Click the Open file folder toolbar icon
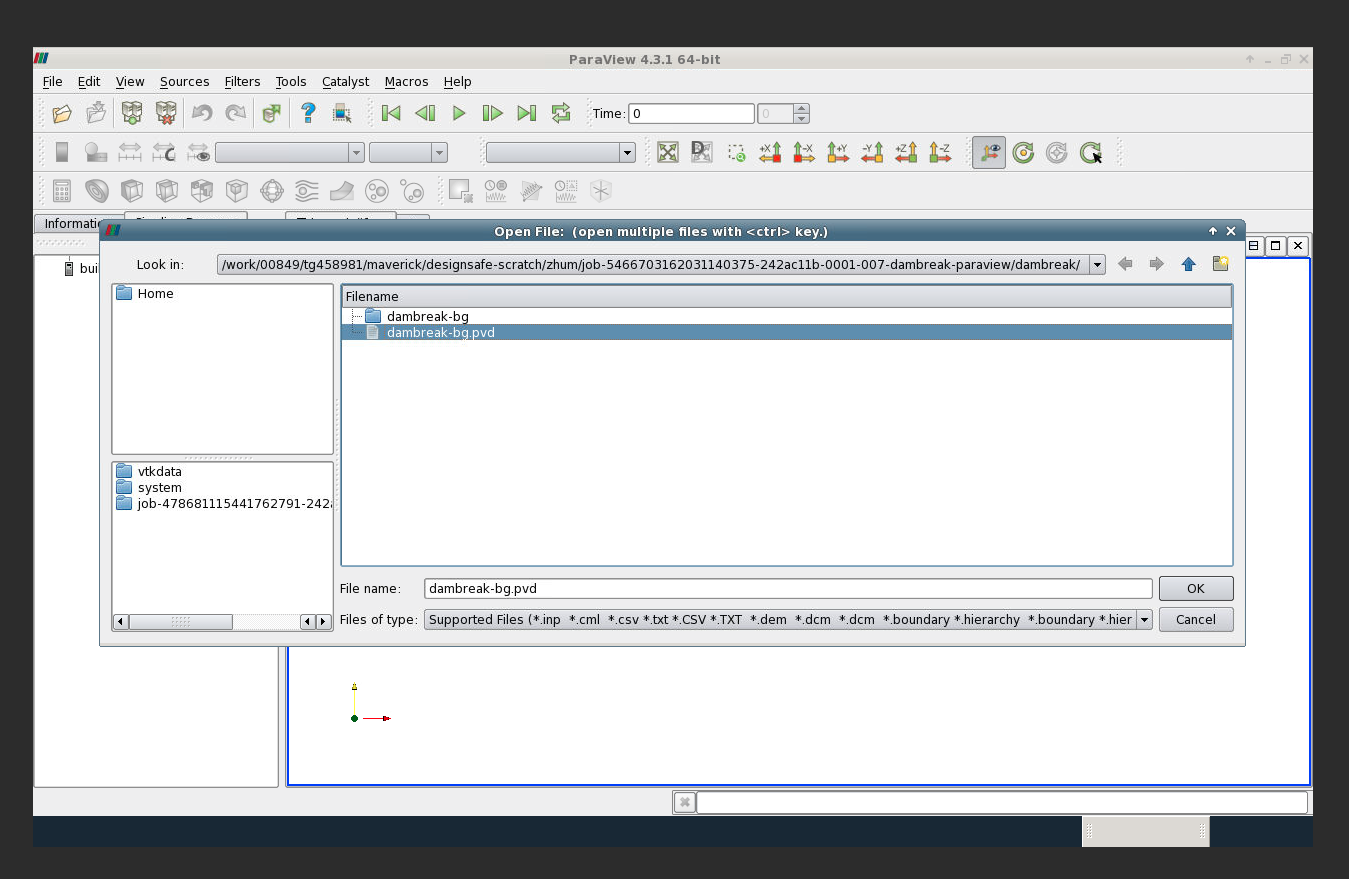Viewport: 1349px width, 879px height. point(62,113)
